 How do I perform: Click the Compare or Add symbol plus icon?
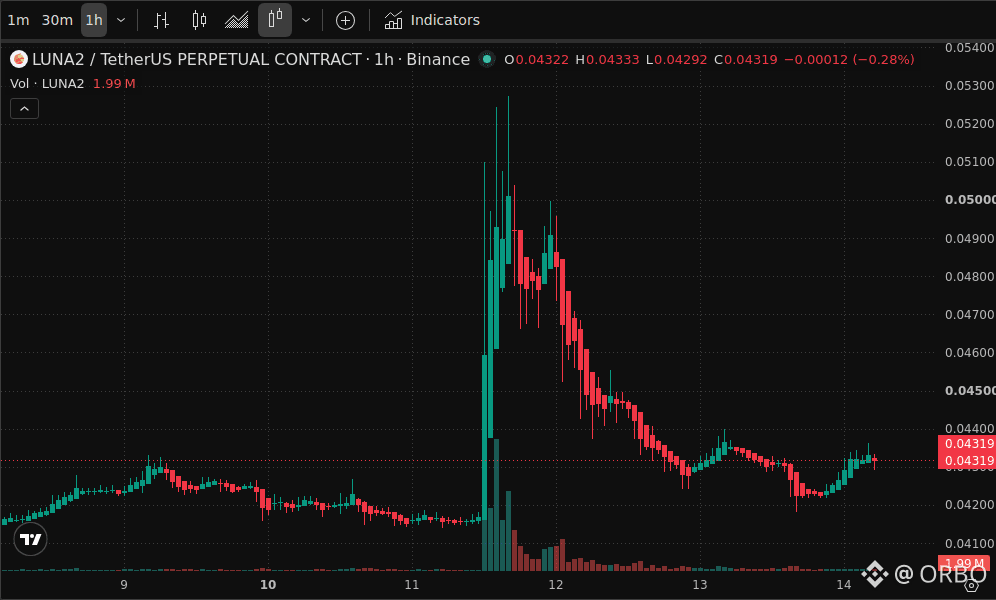345,20
